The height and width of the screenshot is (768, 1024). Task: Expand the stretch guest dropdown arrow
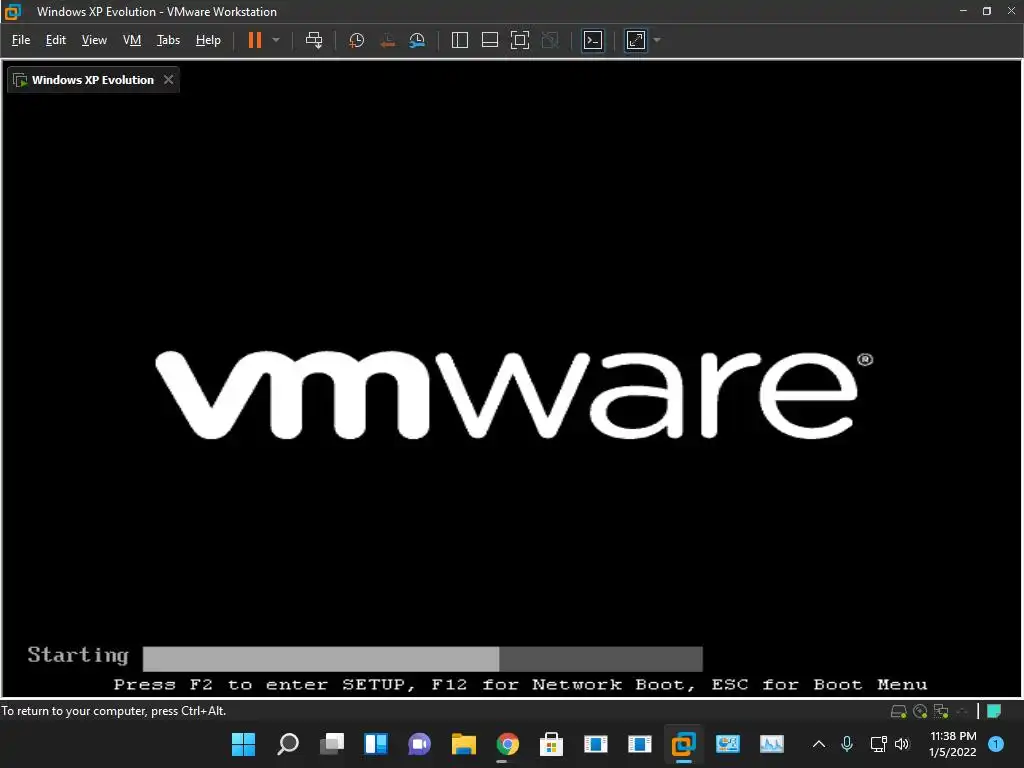click(657, 40)
